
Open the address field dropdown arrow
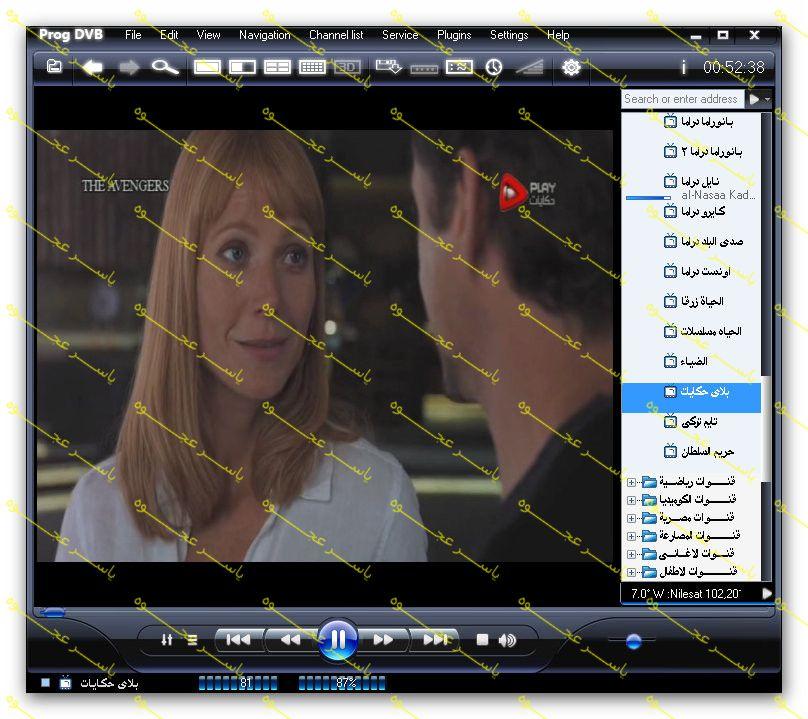tap(767, 99)
